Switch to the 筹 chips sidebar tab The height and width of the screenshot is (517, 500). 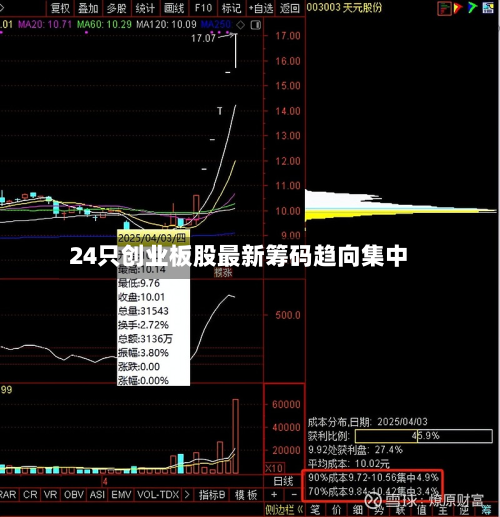pos(486,509)
